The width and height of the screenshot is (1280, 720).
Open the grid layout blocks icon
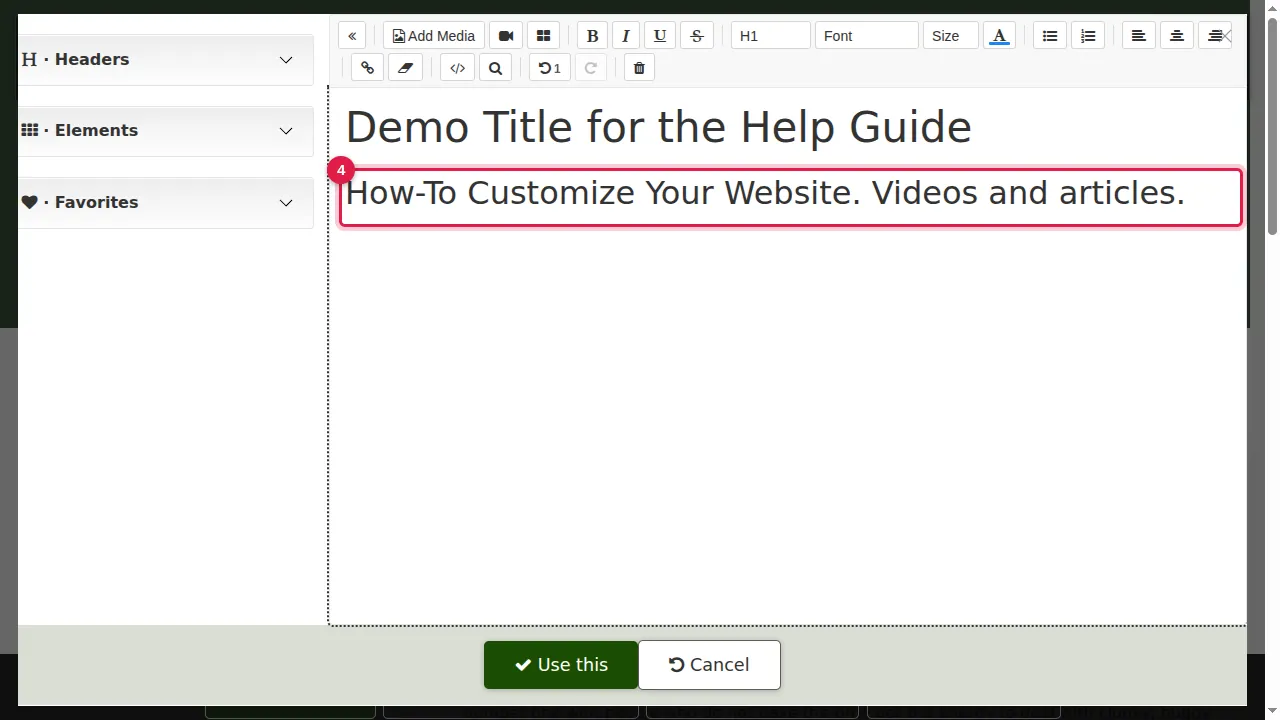[543, 36]
